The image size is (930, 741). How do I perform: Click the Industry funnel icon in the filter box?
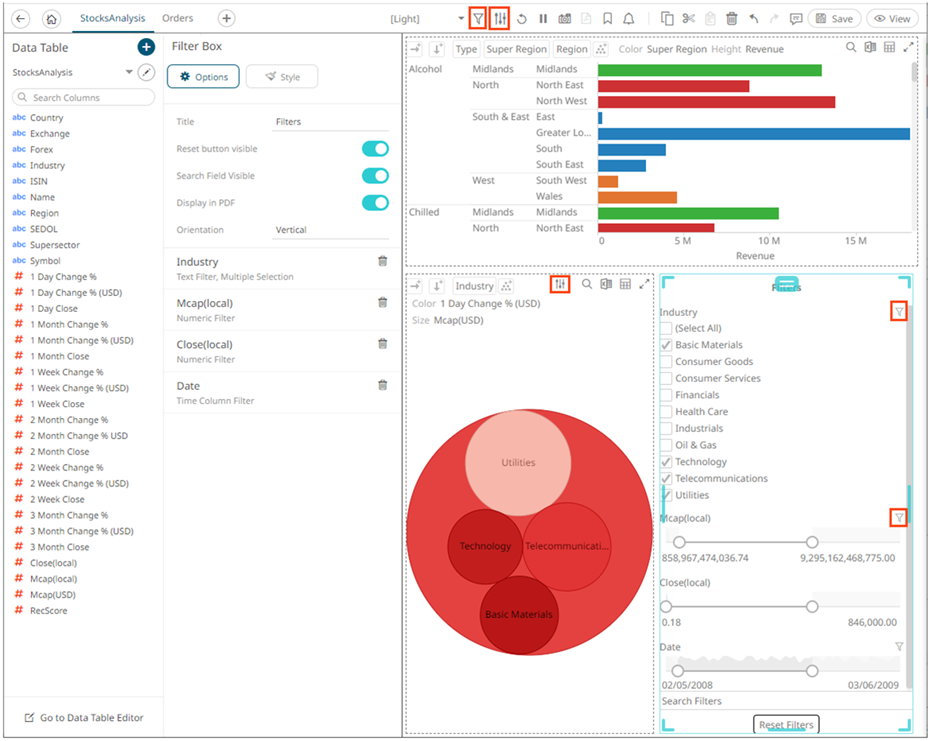899,313
